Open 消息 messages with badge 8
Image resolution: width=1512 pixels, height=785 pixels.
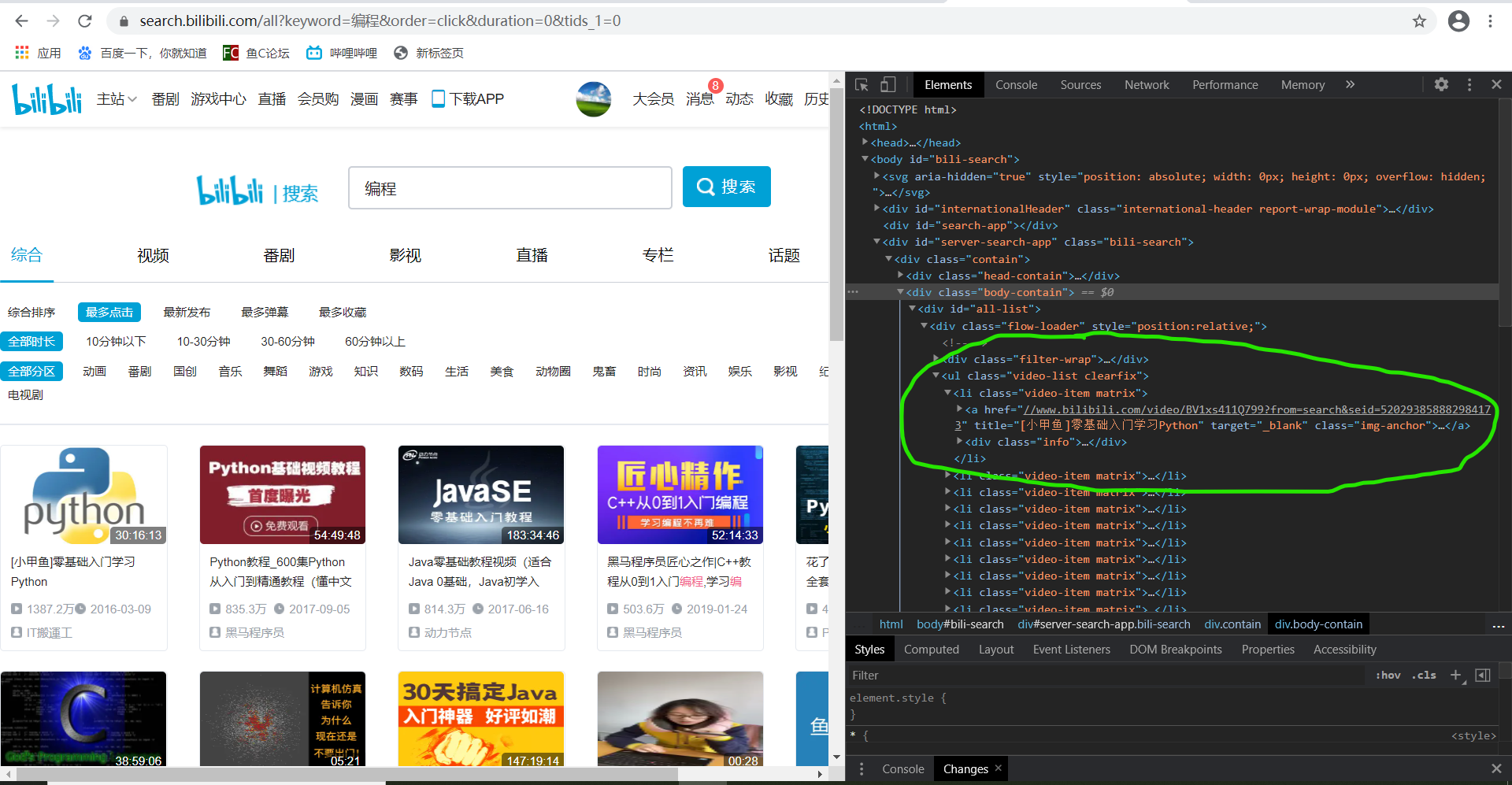[699, 99]
